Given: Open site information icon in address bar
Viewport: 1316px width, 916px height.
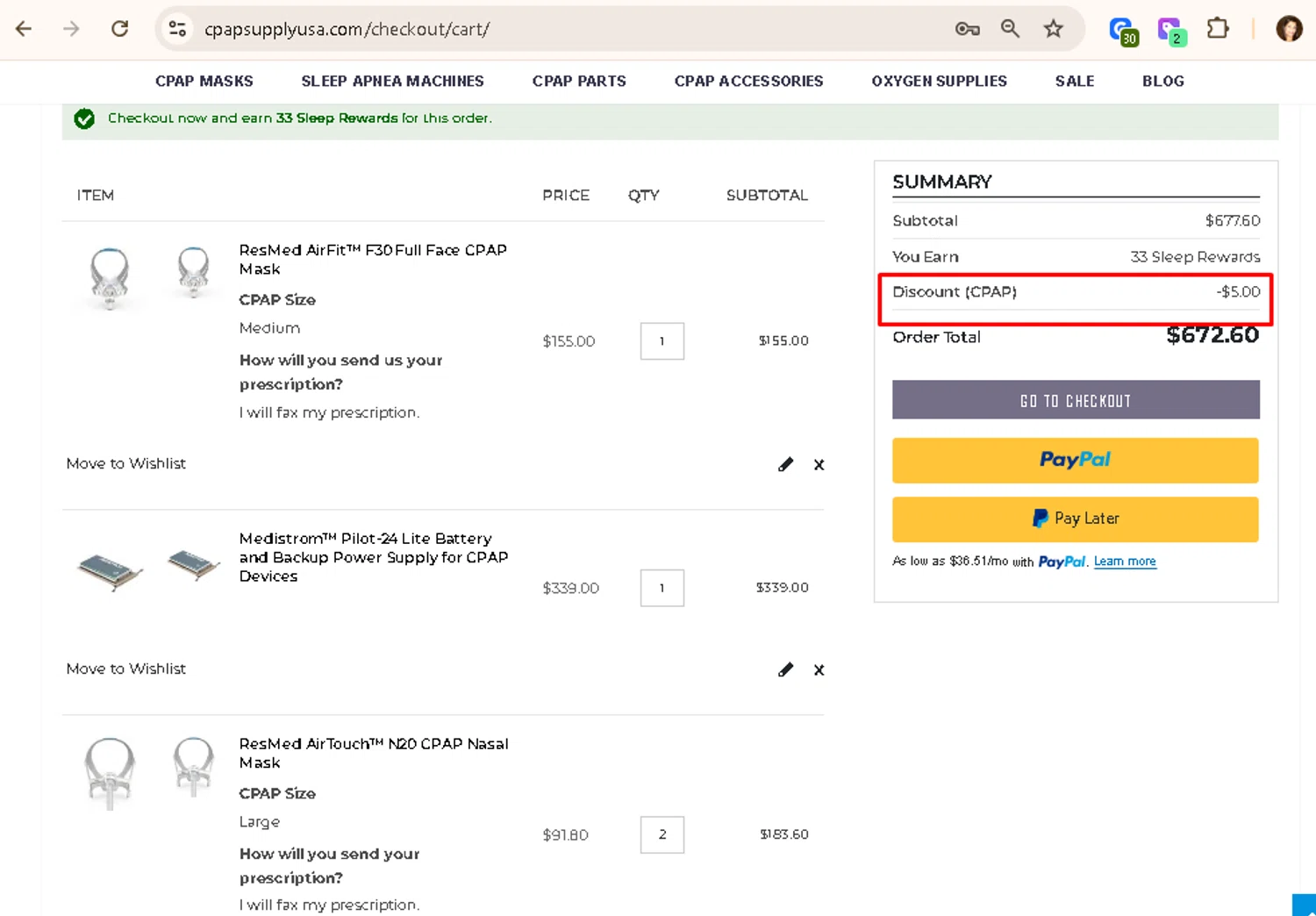Looking at the screenshot, I should [177, 29].
